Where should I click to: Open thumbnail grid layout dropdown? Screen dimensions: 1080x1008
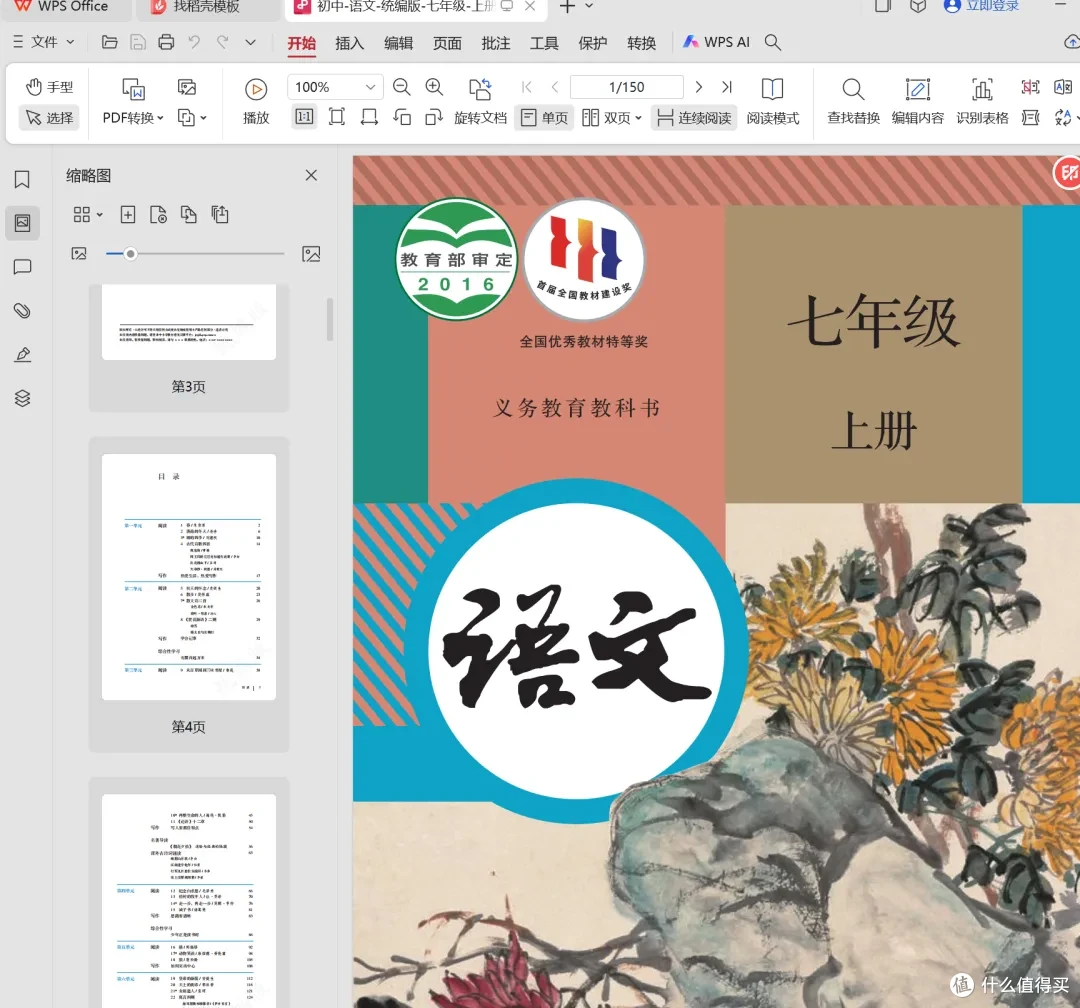[88, 214]
